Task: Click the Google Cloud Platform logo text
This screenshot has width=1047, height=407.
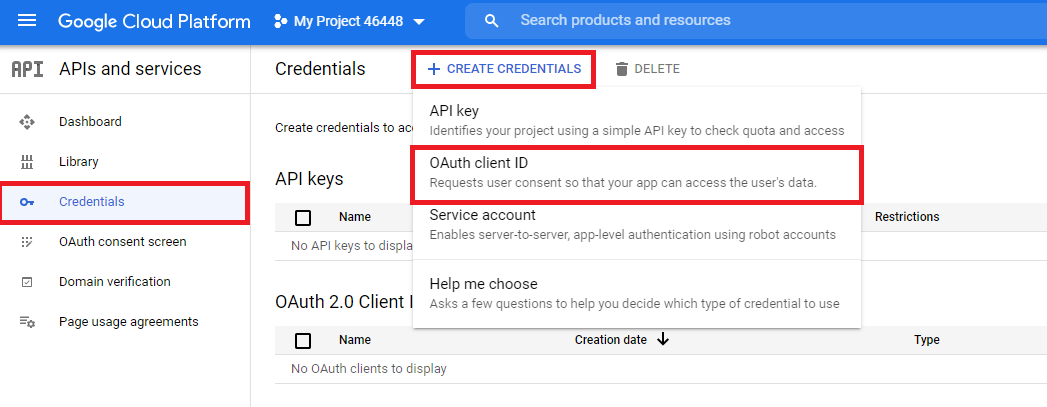Action: (154, 21)
